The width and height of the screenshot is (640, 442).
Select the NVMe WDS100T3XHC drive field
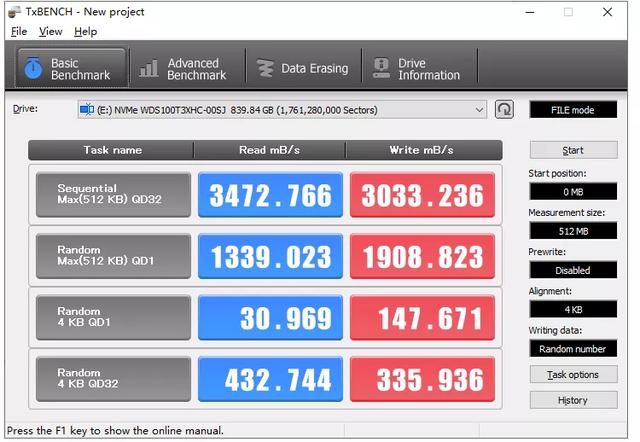(282, 110)
